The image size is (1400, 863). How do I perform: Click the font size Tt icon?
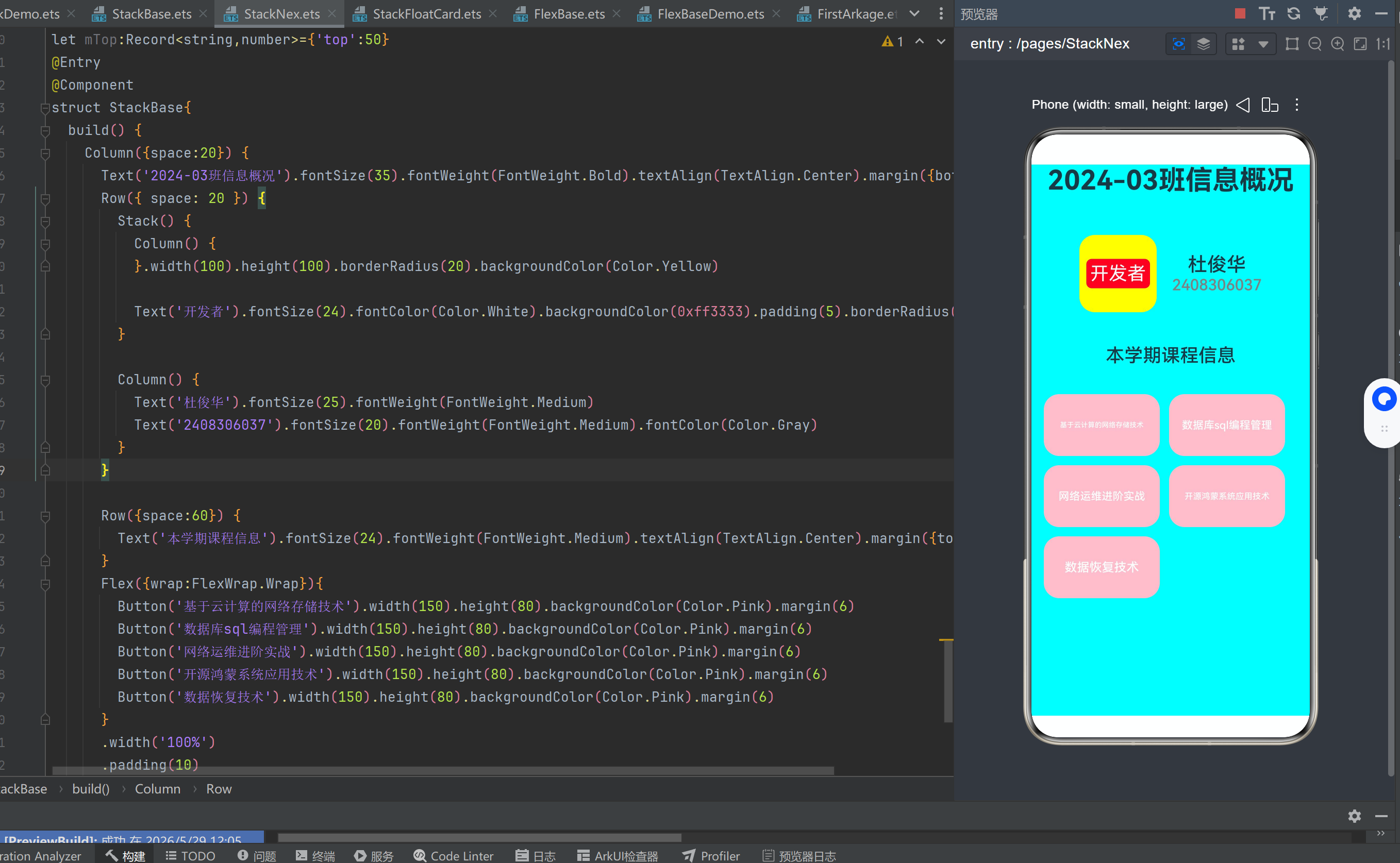pos(1267,14)
